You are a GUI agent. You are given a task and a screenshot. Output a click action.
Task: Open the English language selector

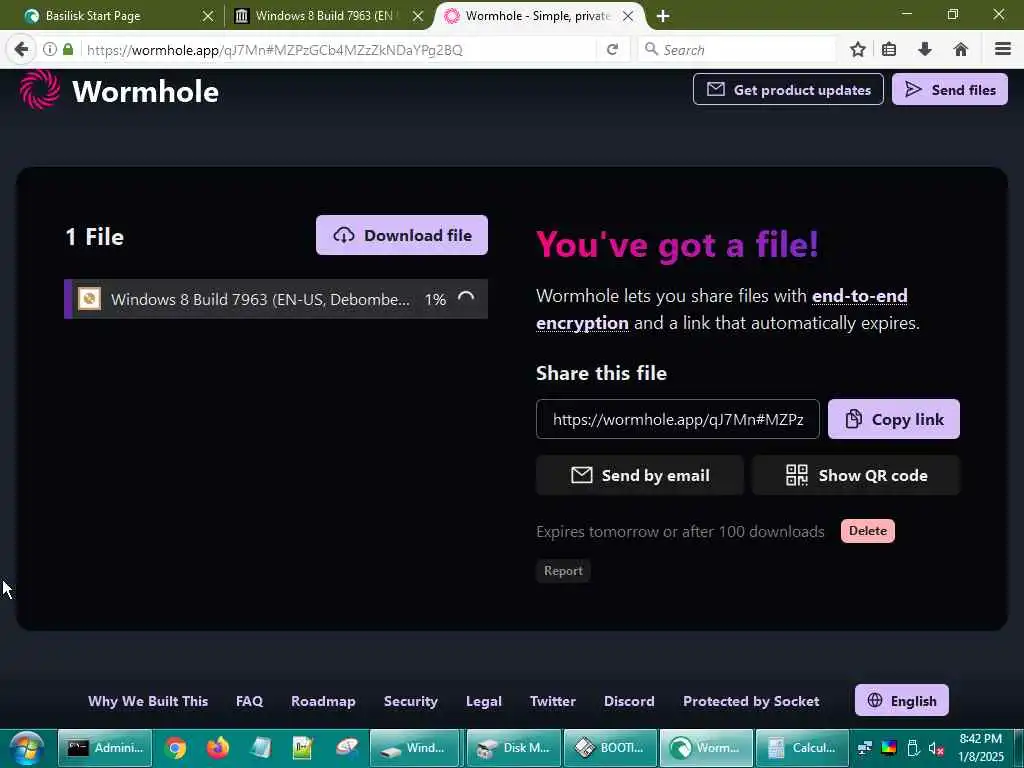pyautogui.click(x=901, y=701)
